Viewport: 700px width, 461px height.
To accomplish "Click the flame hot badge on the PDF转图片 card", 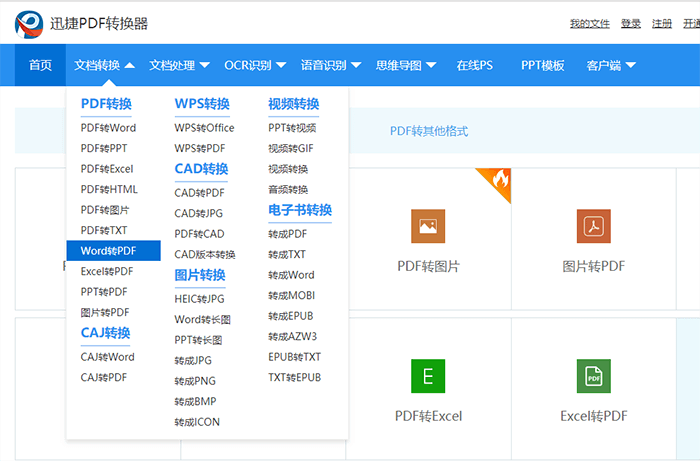I will [x=499, y=180].
